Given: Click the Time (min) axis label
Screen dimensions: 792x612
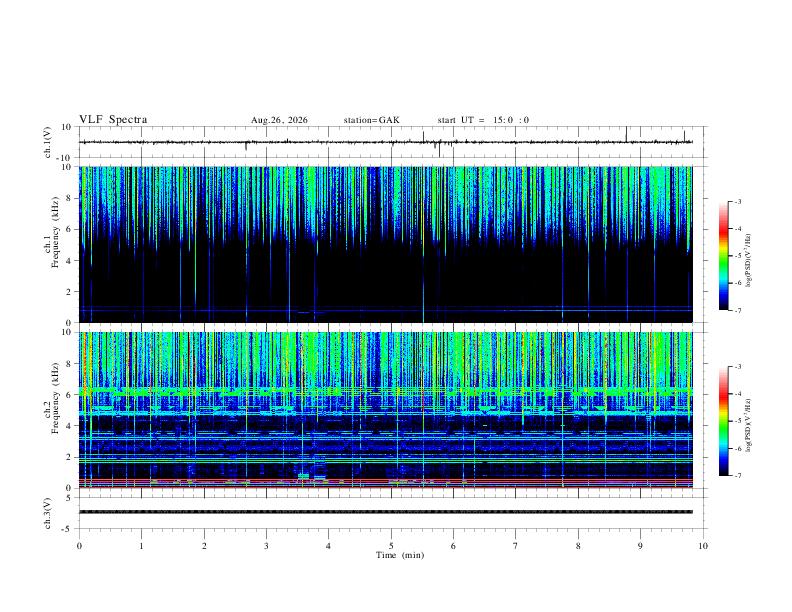Looking at the screenshot, I should [x=400, y=555].
